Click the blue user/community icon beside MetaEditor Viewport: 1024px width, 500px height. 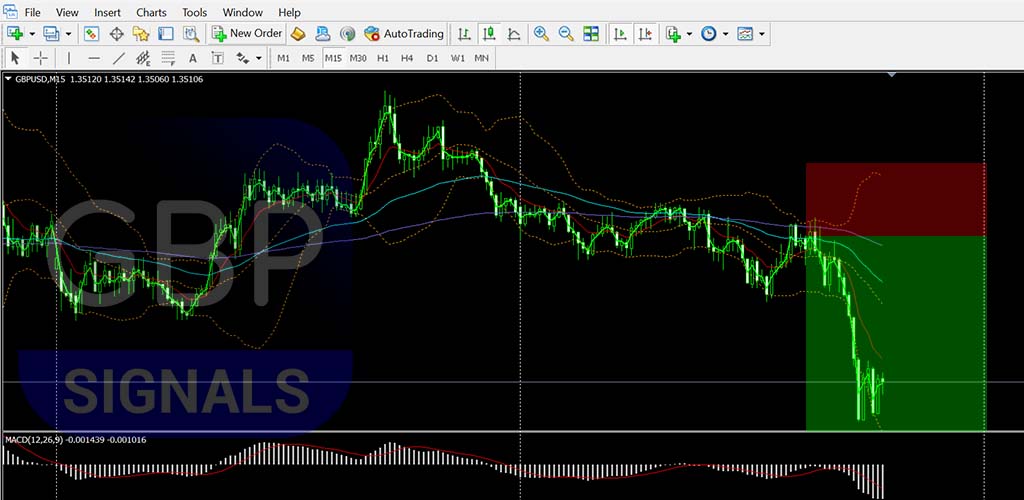click(x=323, y=33)
